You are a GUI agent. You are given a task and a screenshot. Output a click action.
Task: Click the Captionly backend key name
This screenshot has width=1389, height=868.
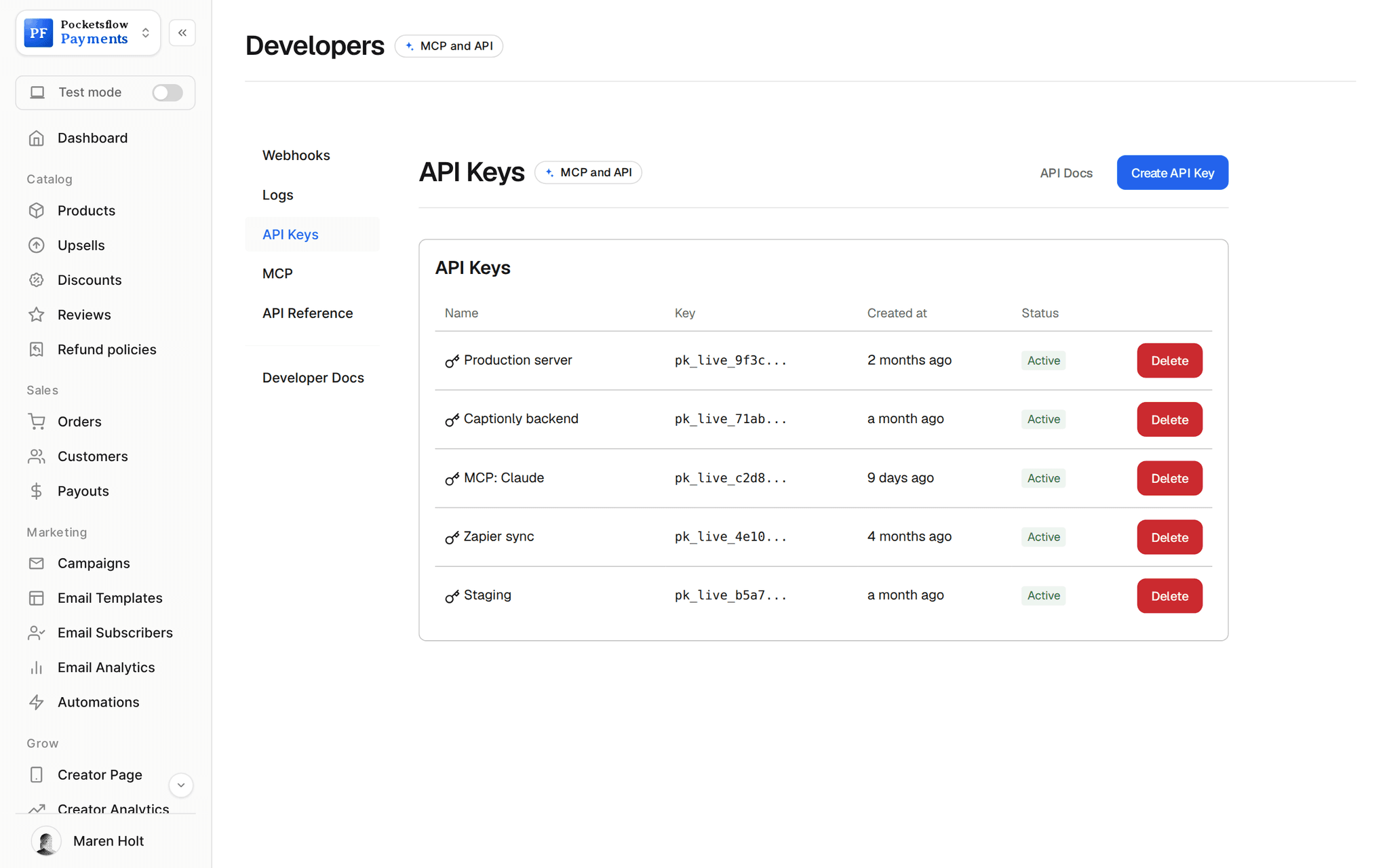[x=521, y=419]
